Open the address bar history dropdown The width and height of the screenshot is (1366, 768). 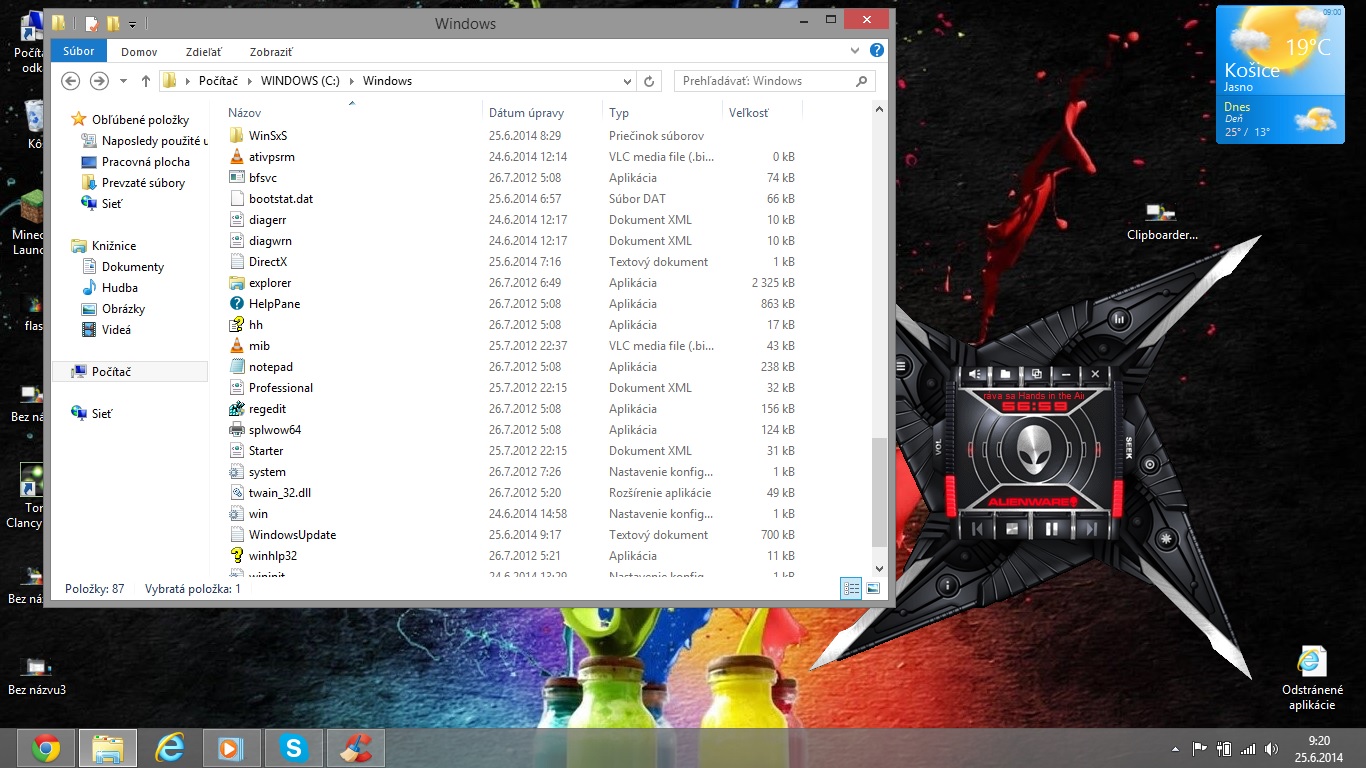[627, 81]
